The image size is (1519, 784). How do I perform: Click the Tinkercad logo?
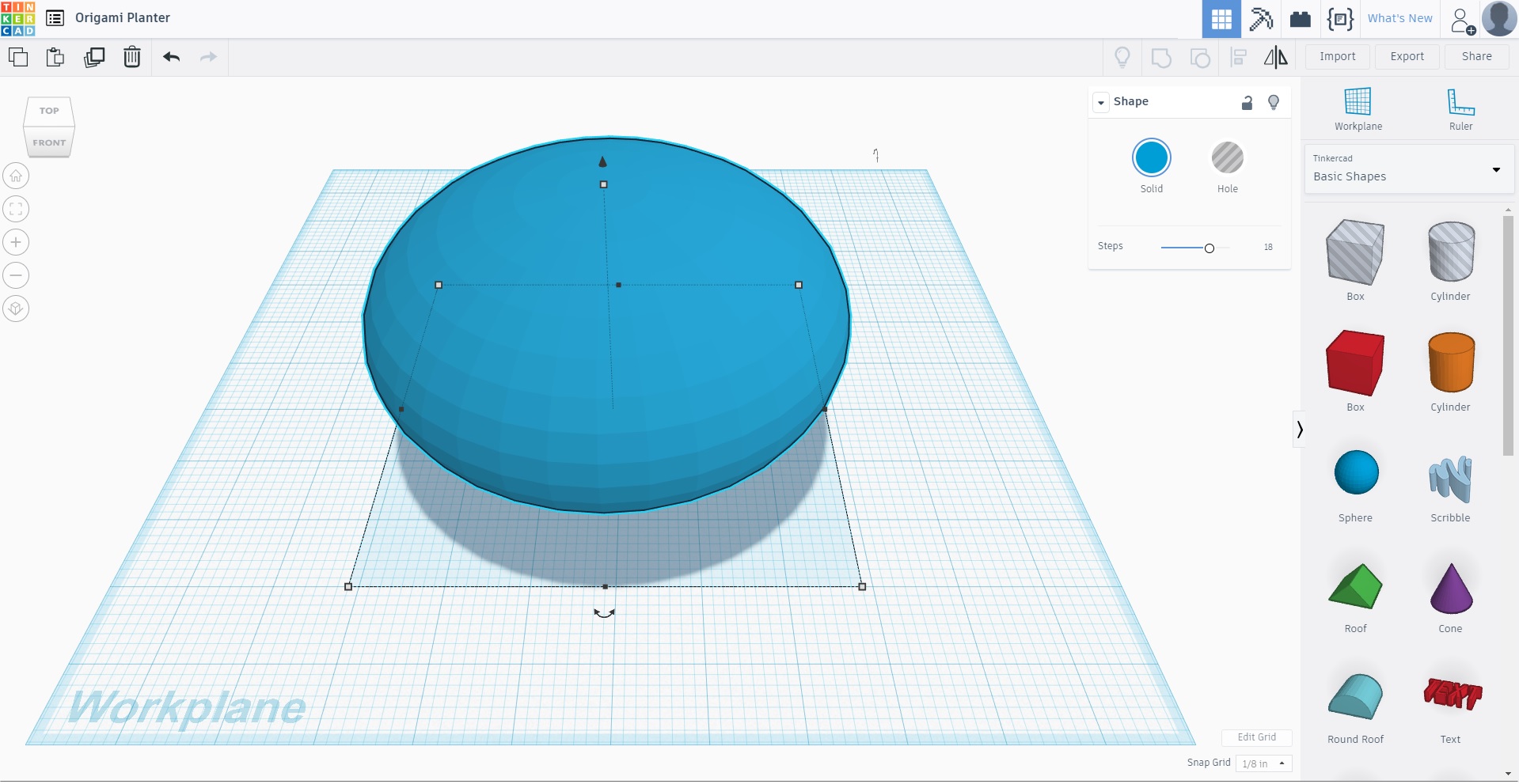click(17, 18)
